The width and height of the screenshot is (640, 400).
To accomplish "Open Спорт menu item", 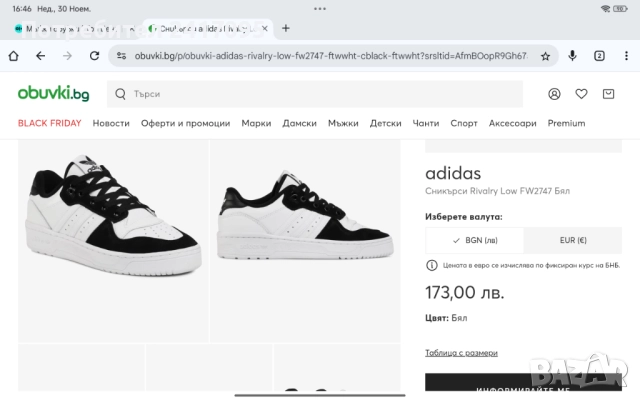I will [464, 123].
